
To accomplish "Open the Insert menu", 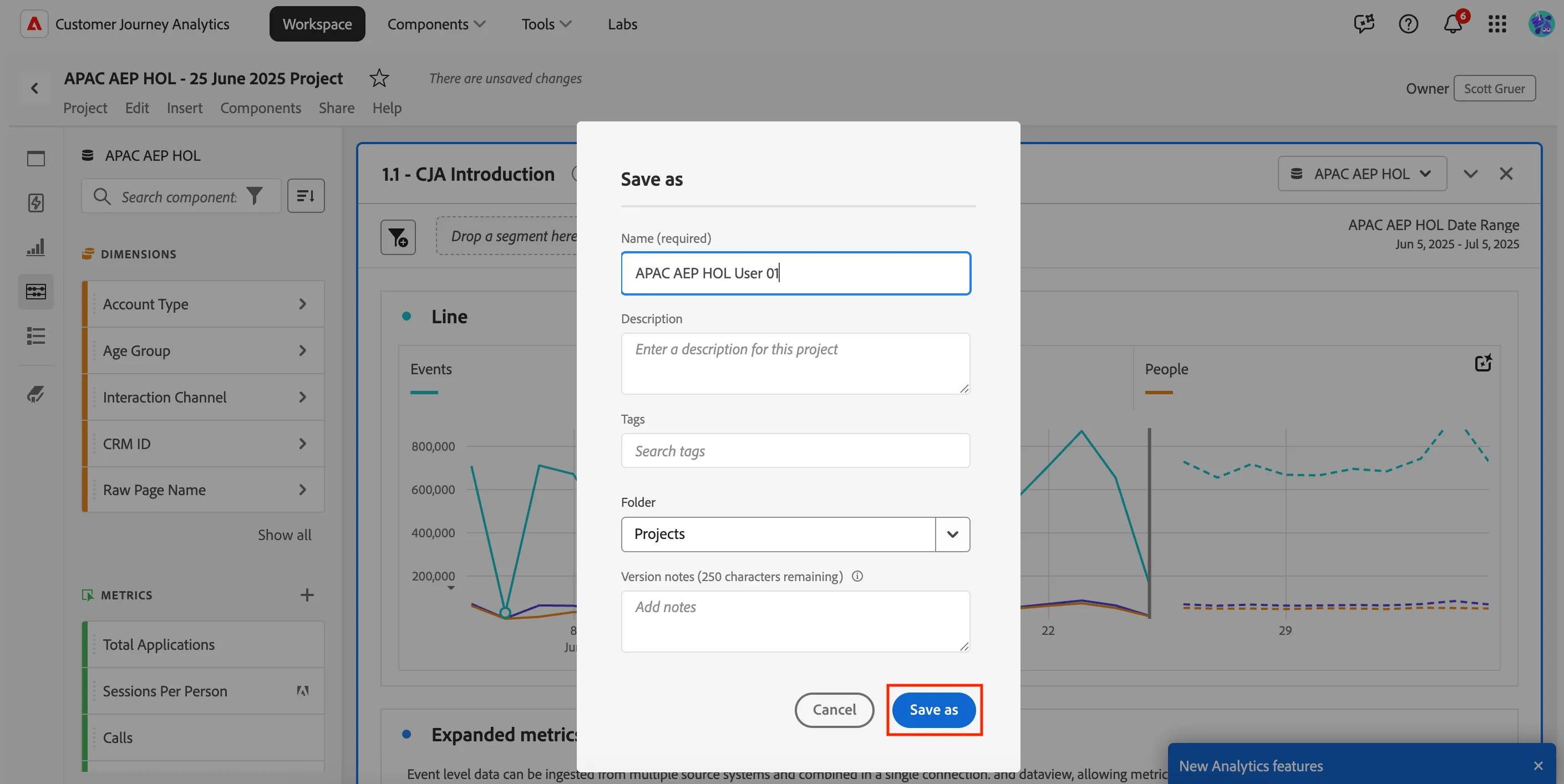I will 185,108.
